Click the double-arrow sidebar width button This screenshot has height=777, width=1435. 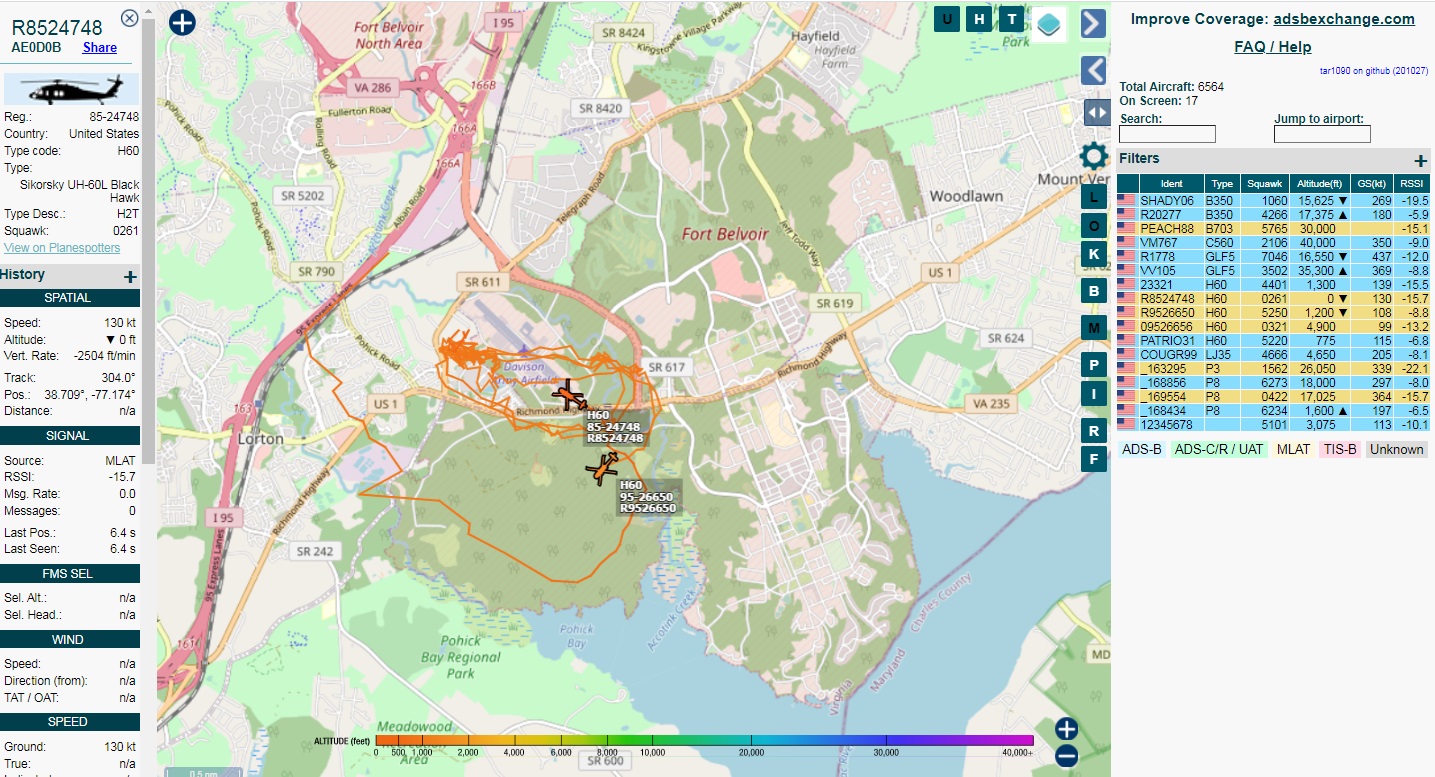(x=1097, y=112)
